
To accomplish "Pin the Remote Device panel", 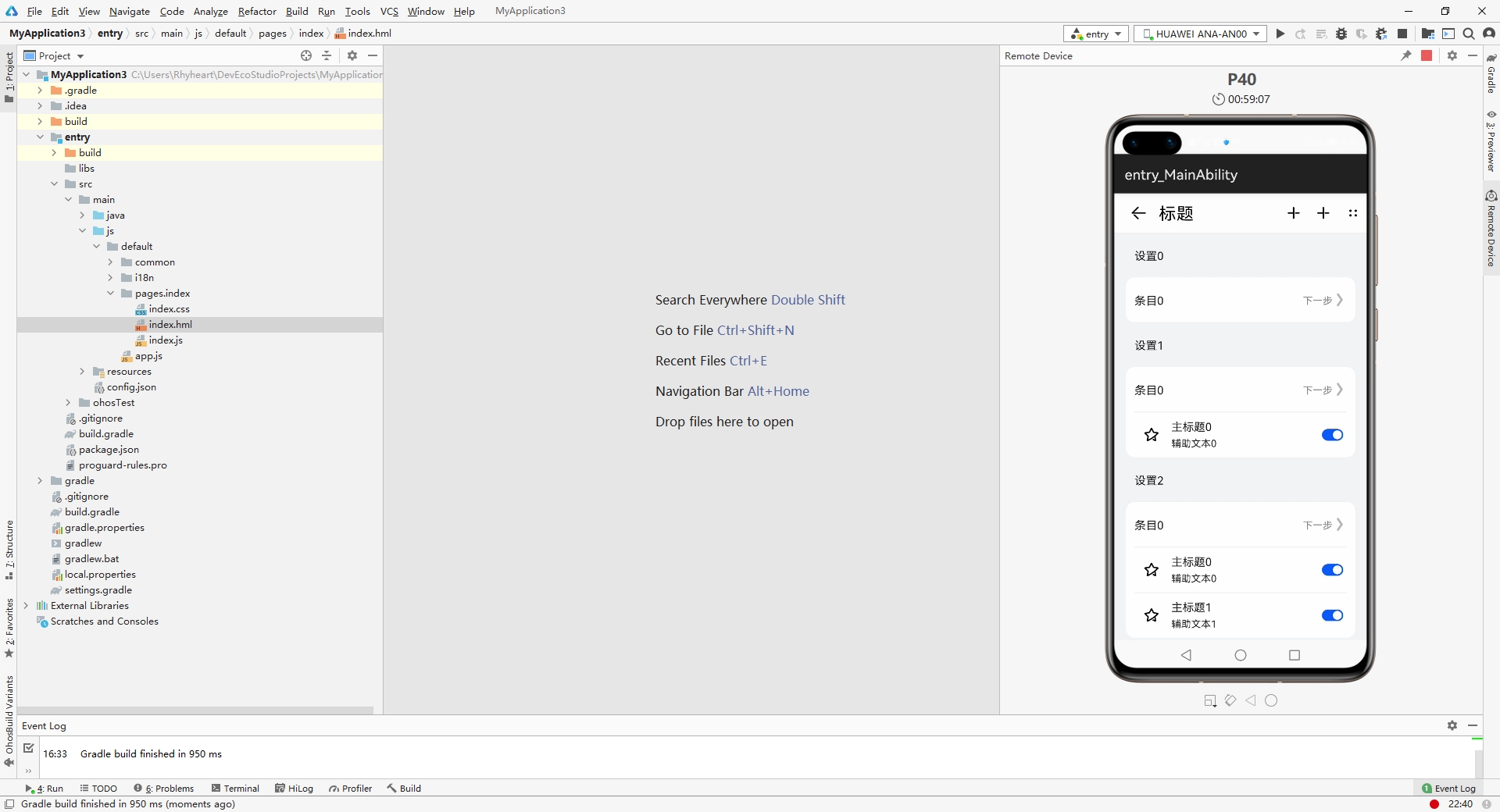I will point(1406,55).
